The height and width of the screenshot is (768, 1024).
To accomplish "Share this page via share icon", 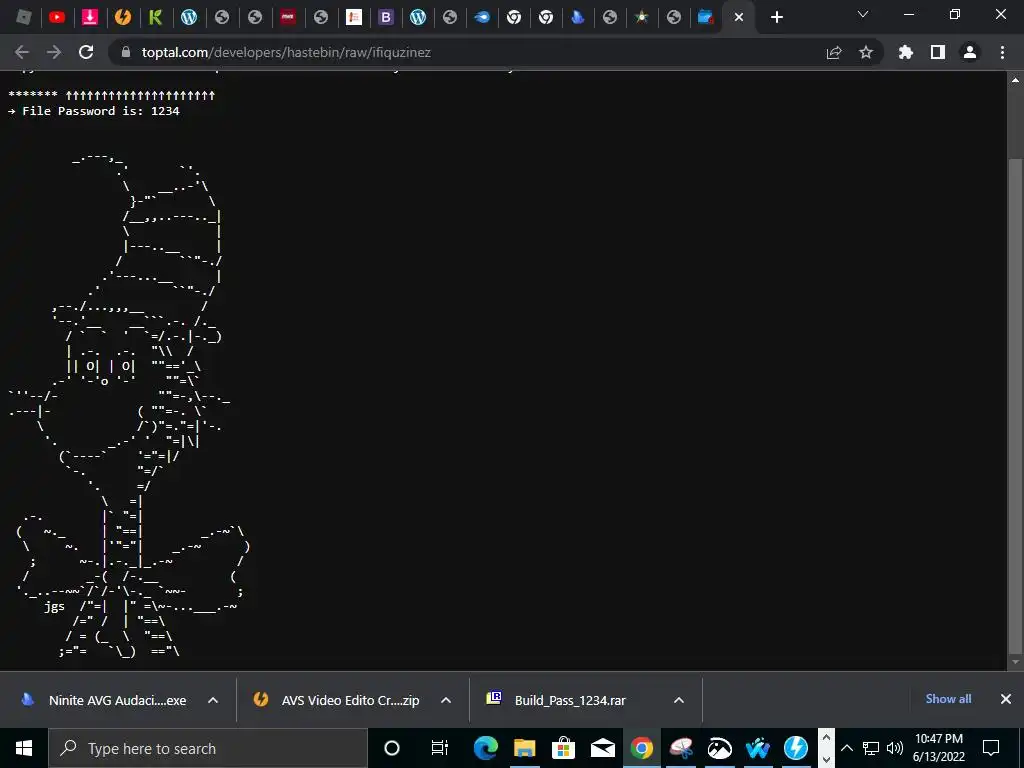I will 834,52.
